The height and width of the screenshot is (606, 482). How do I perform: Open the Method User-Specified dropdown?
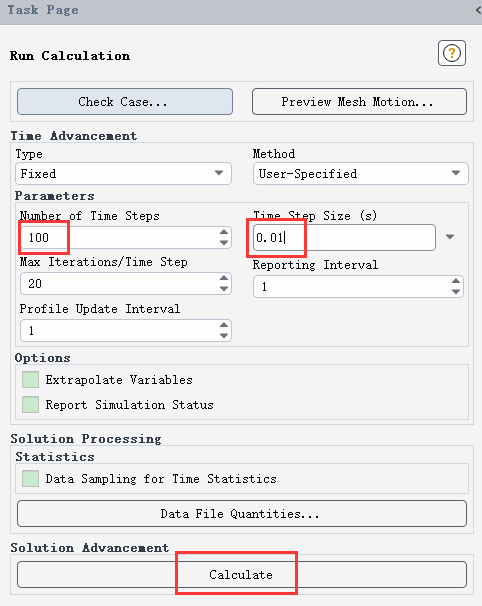[x=361, y=174]
